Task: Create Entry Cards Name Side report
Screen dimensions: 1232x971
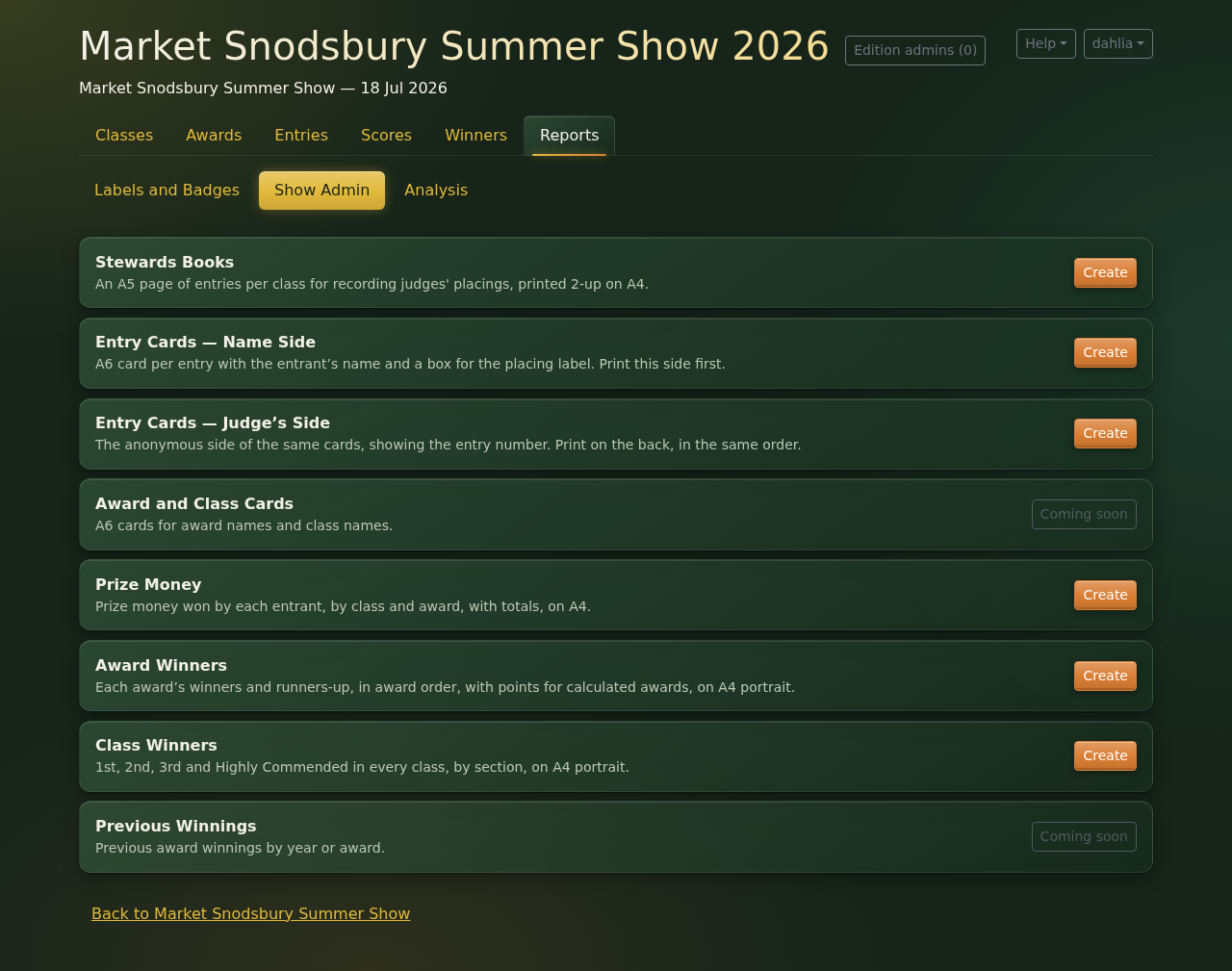Action: pos(1105,352)
